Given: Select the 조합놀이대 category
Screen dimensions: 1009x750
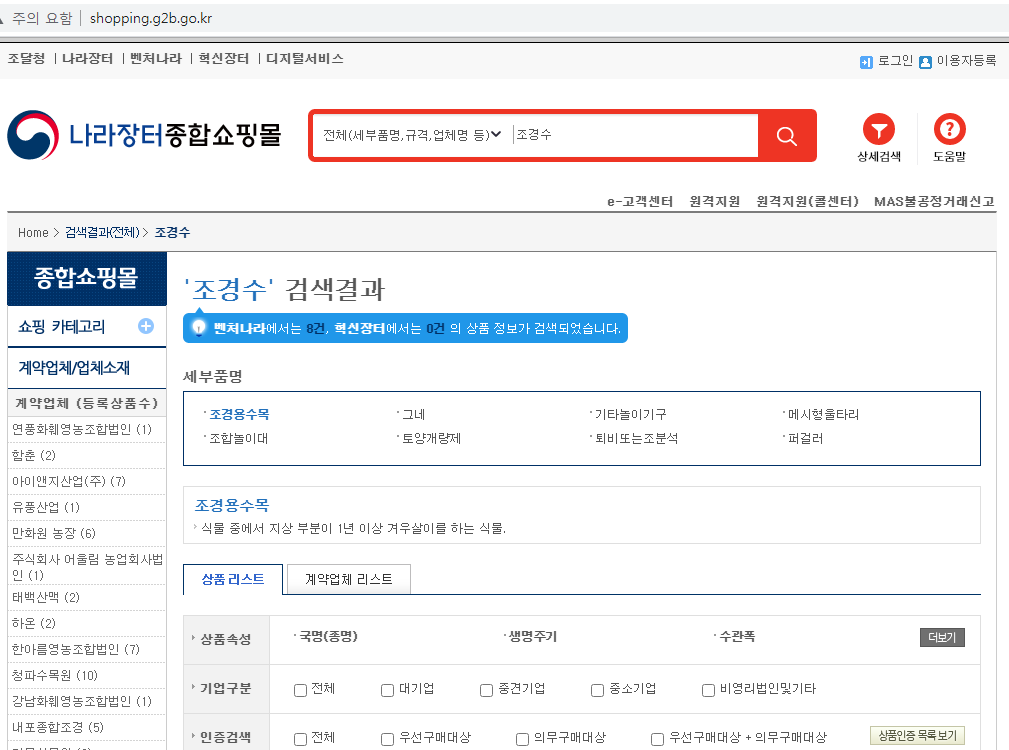Looking at the screenshot, I should pos(239,439).
